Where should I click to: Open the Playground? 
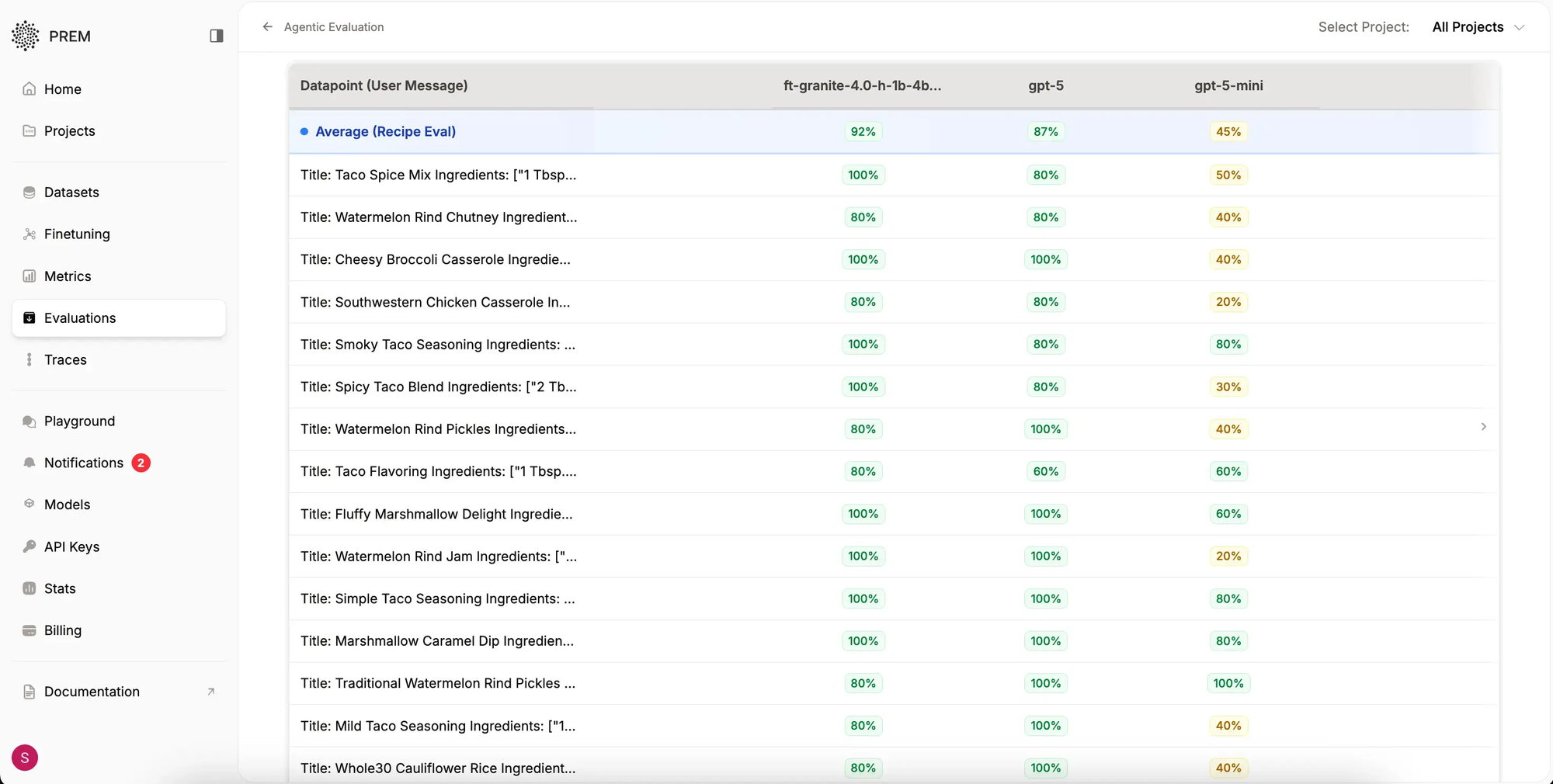pyautogui.click(x=78, y=421)
